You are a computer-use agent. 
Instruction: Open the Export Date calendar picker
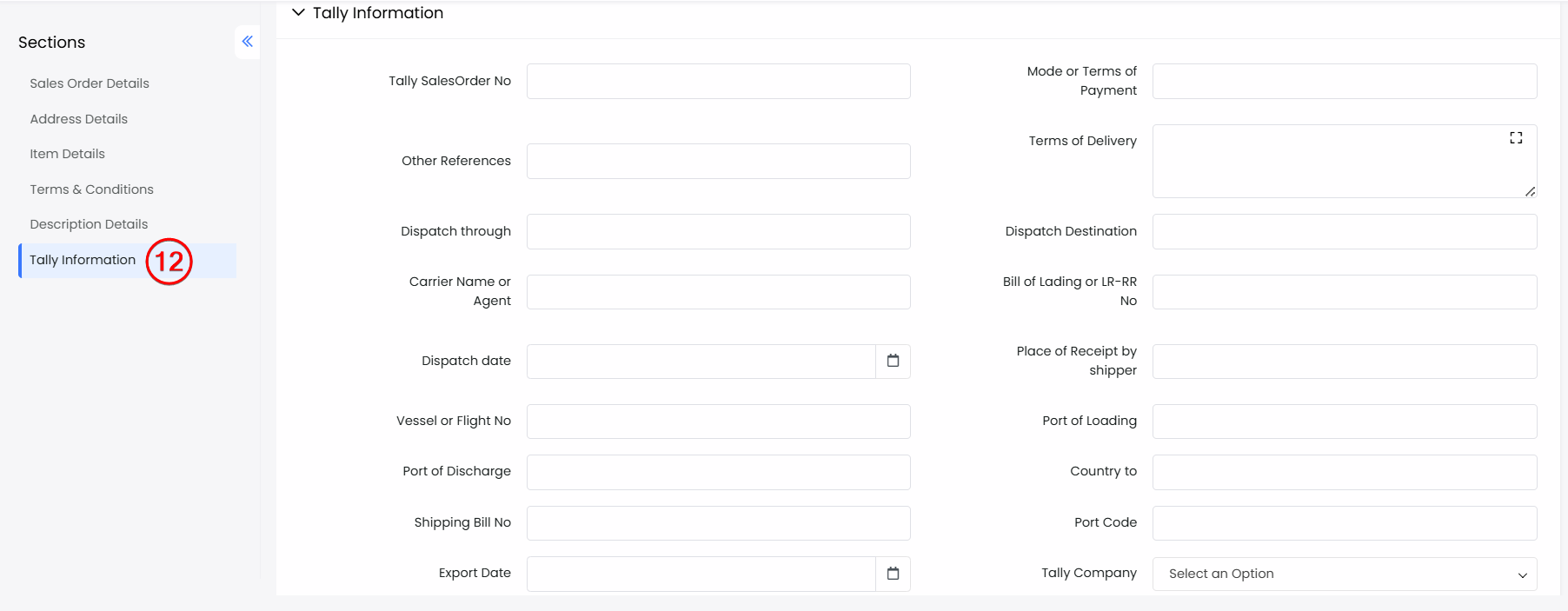coord(893,574)
